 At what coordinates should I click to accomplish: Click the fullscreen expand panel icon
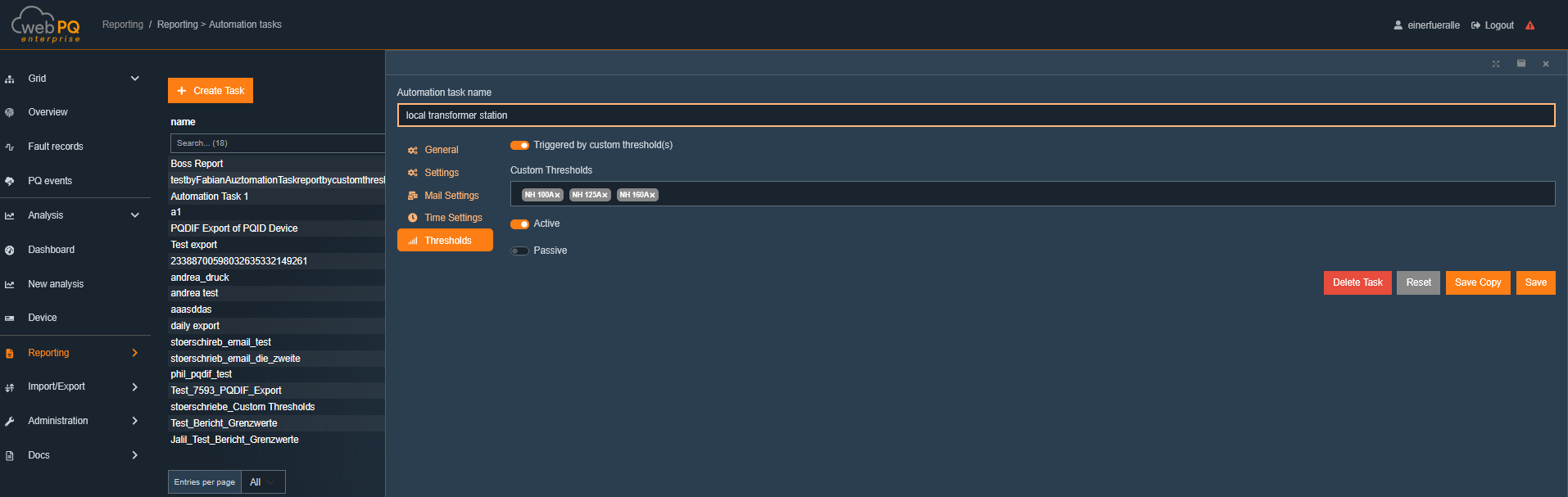click(1496, 64)
